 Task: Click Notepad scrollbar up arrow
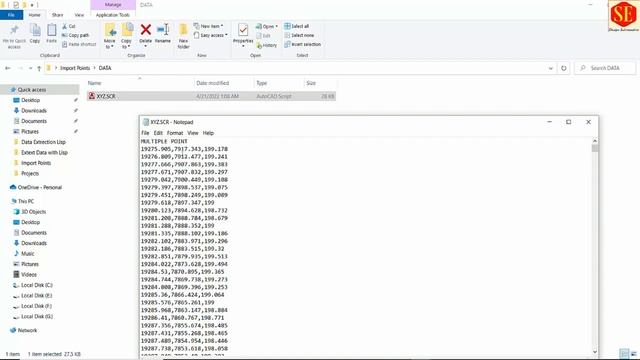coord(595,141)
